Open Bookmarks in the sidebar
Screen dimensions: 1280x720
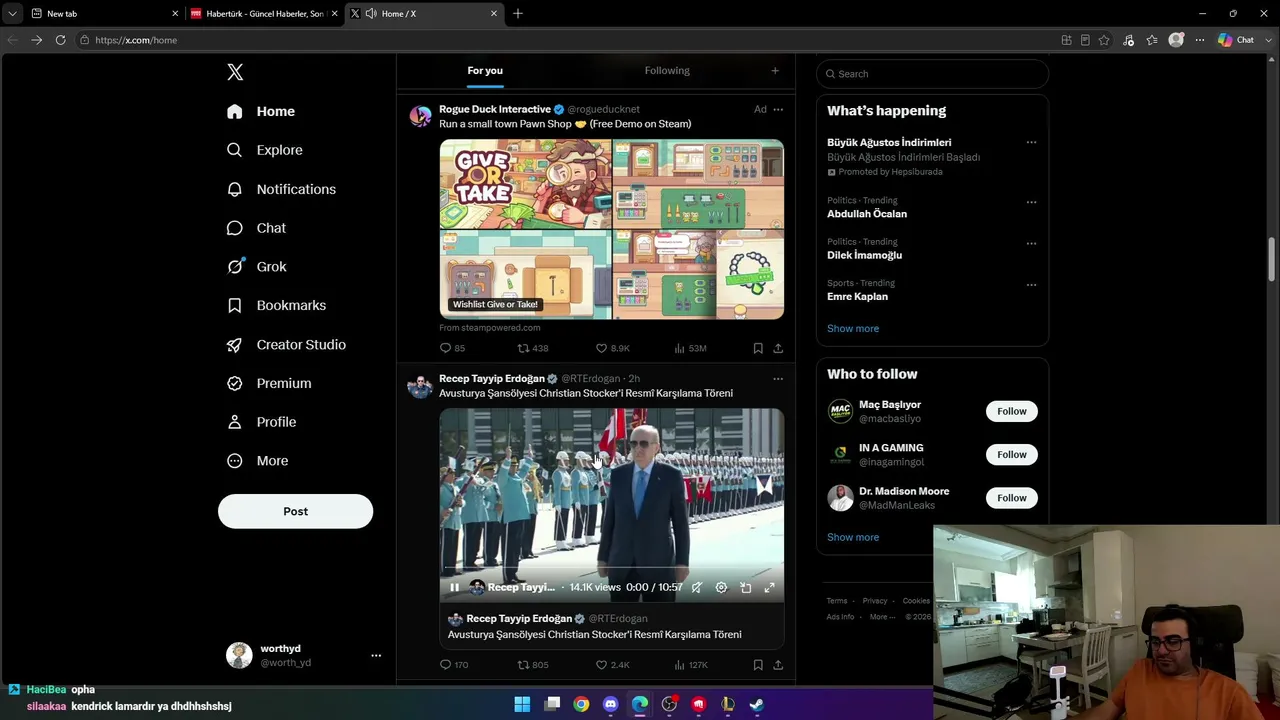pos(276,305)
